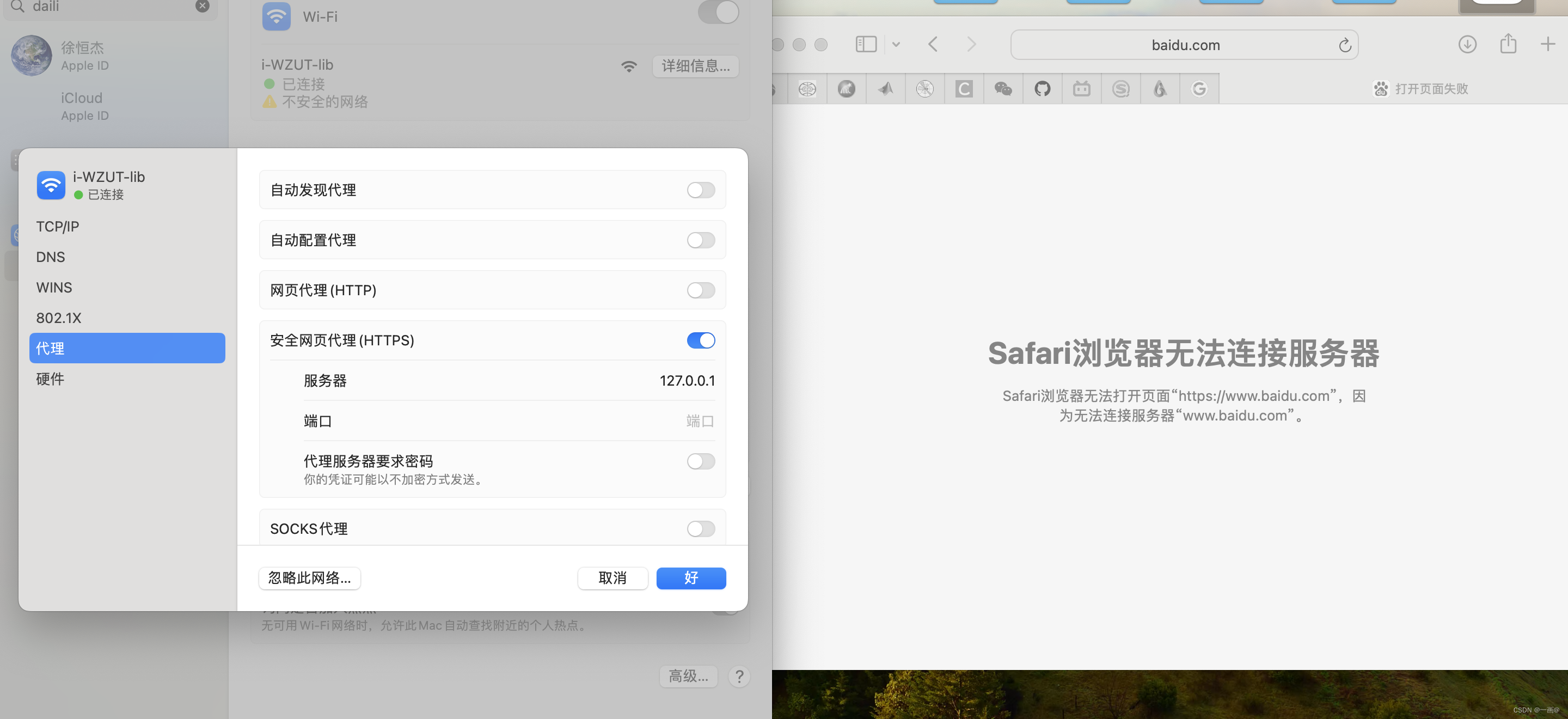This screenshot has height=719, width=1568.
Task: Add a new Safari tab
Action: [x=1547, y=45]
